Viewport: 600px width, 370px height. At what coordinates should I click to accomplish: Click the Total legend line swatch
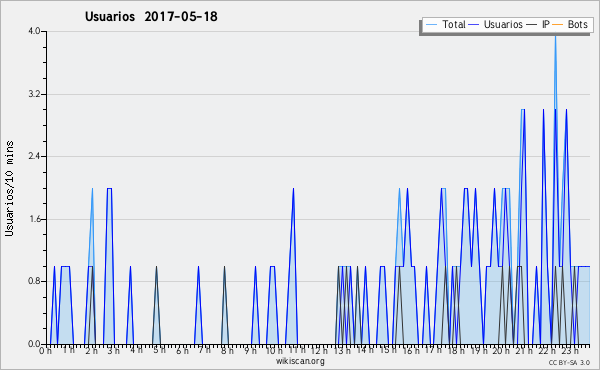(431, 24)
